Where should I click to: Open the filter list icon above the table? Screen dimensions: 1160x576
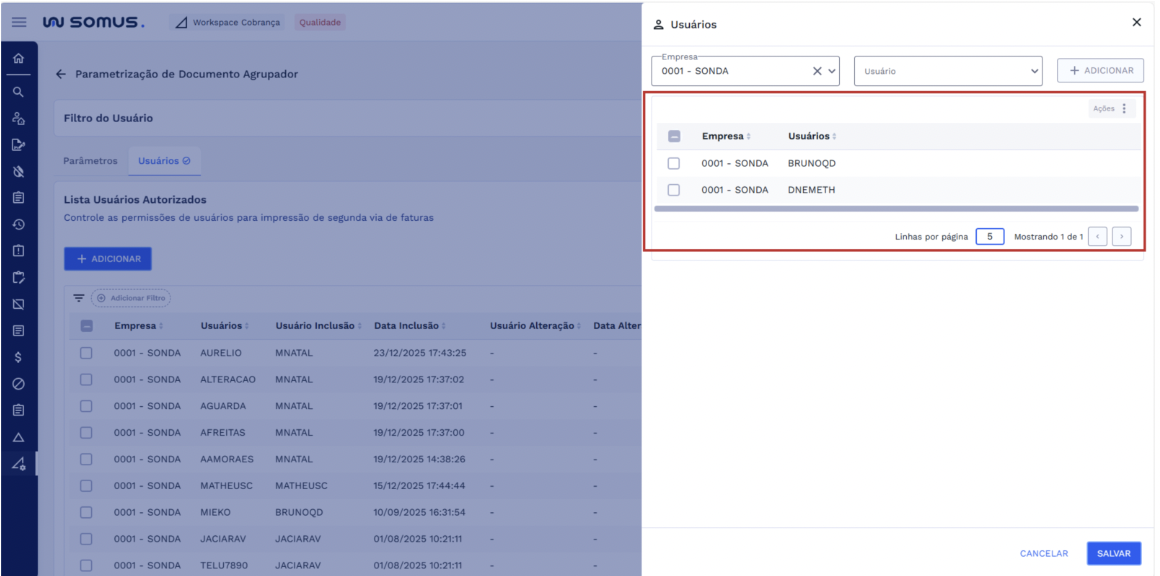(x=78, y=298)
